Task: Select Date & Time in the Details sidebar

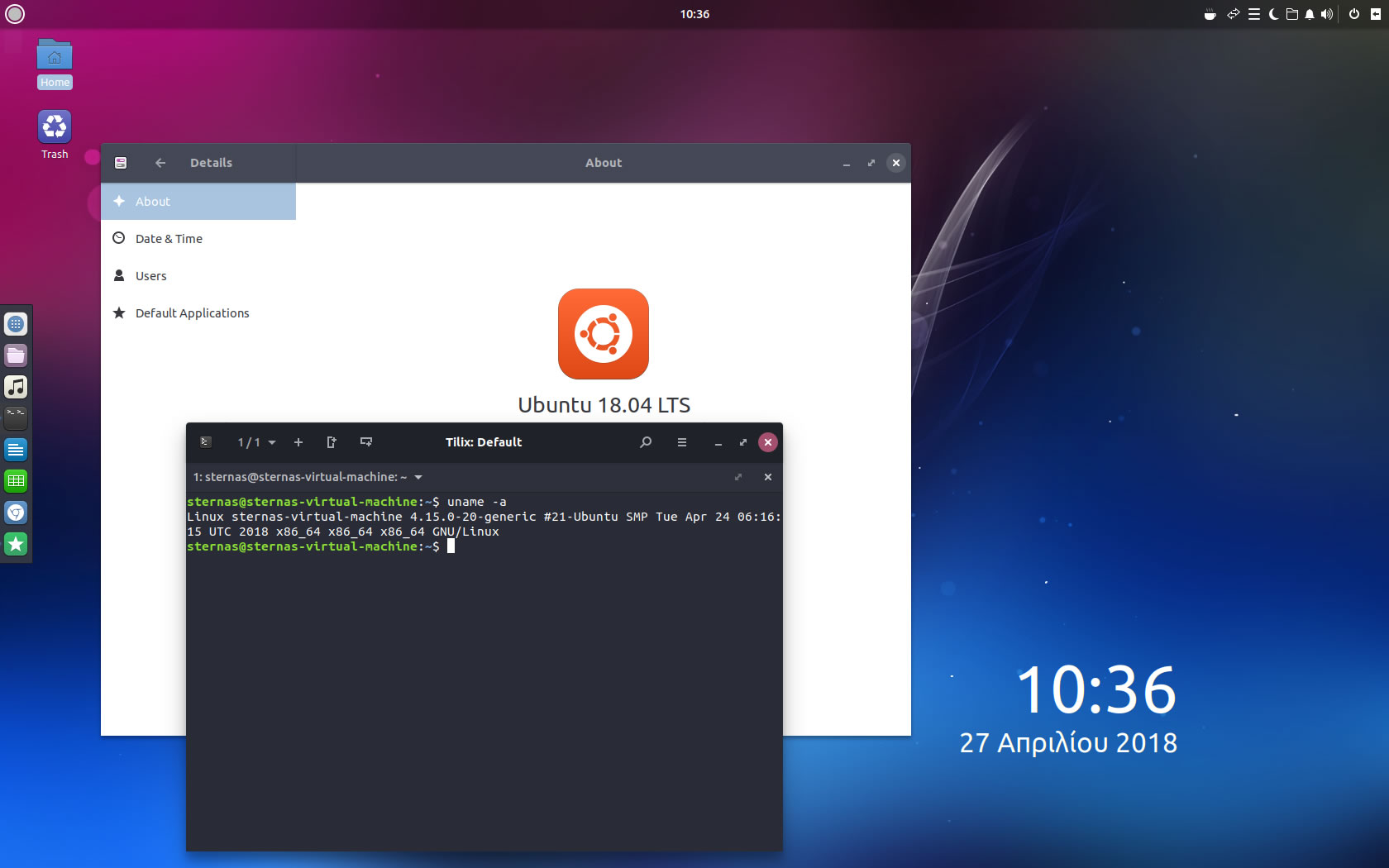Action: [x=198, y=239]
